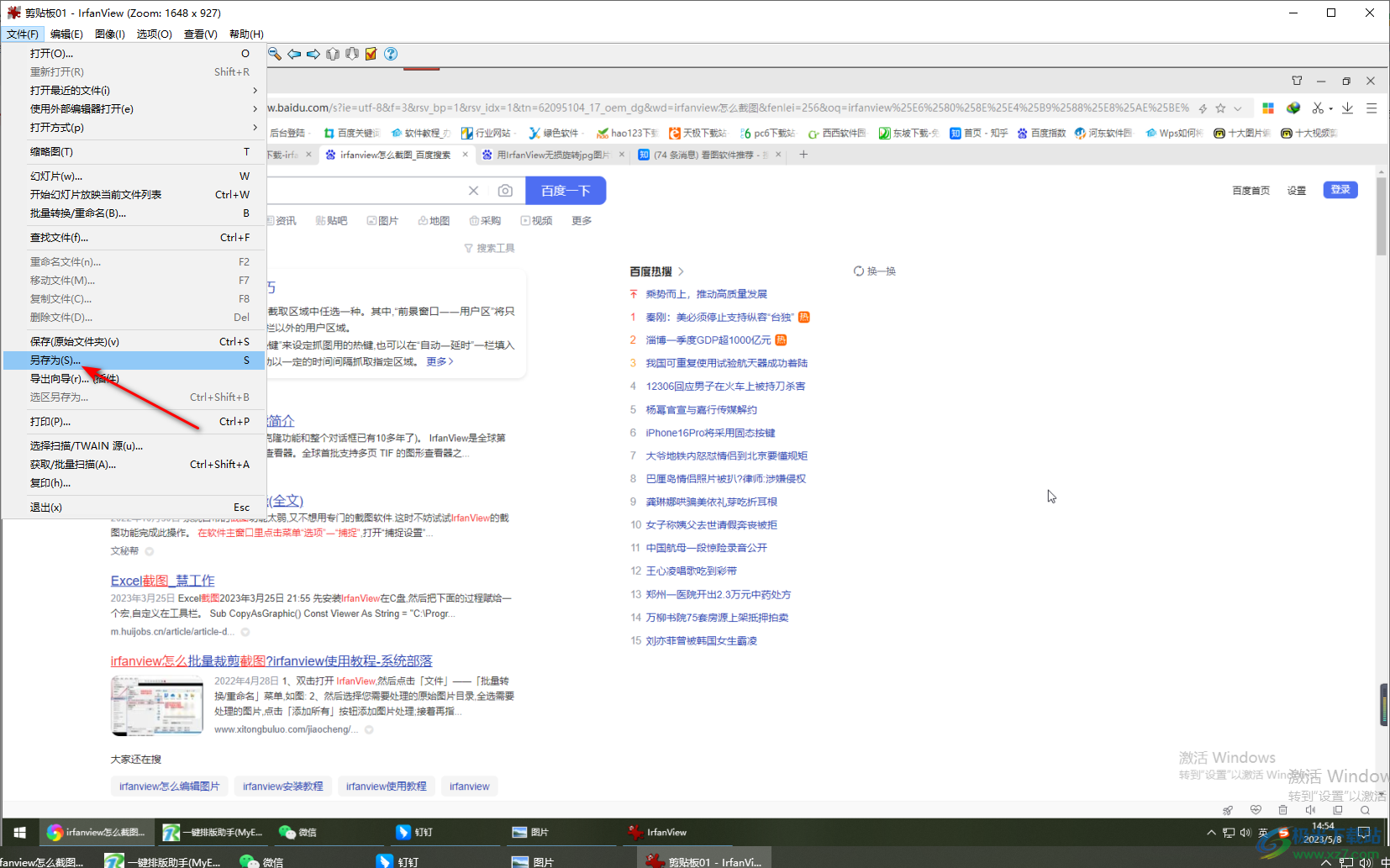Image resolution: width=1390 pixels, height=868 pixels.
Task: Go to next image with right arrow icon
Action: 313,54
